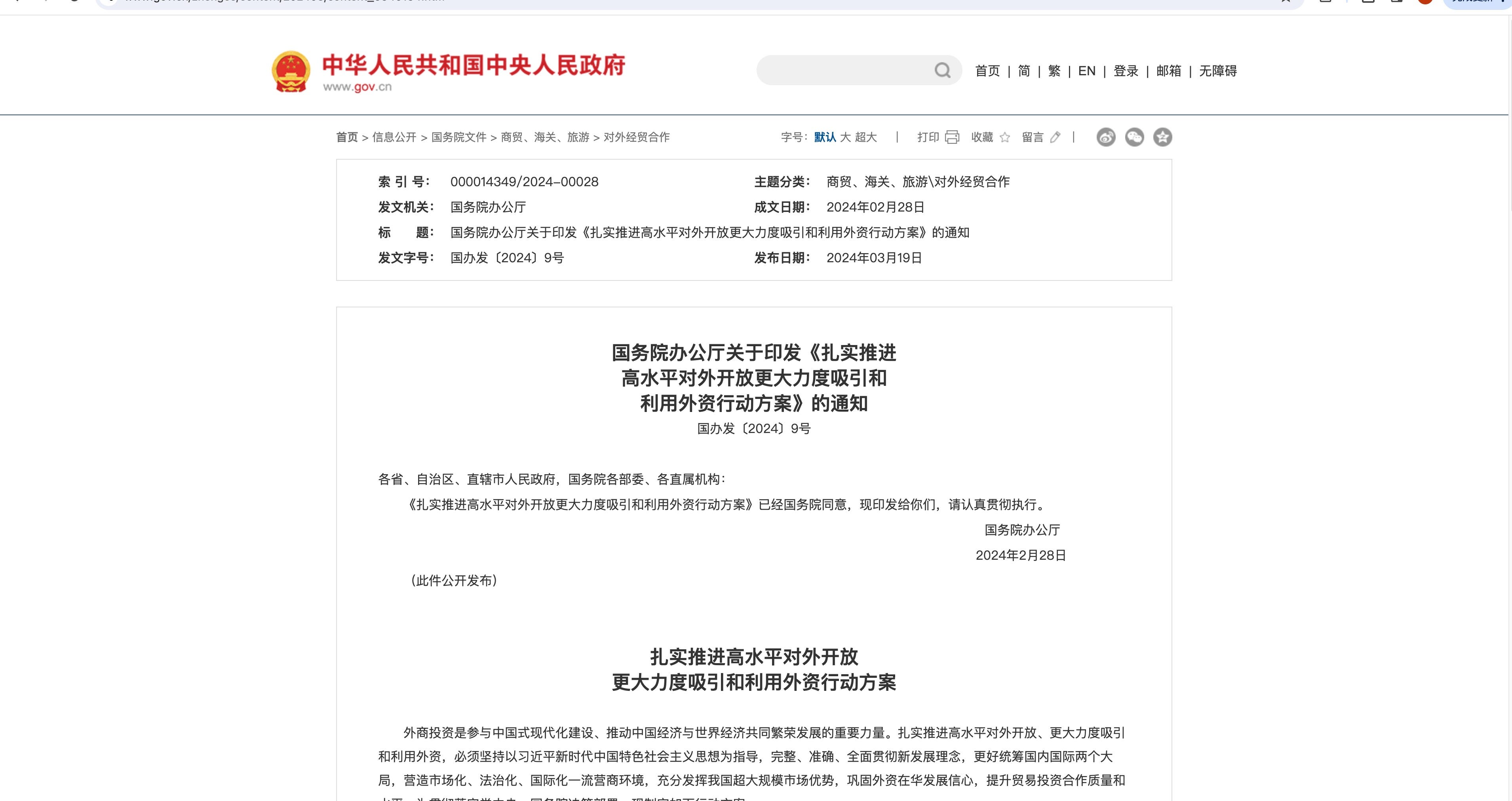Click the date 2024年2月28日 in the letter
Screen dimensions: 1512x801
tap(1021, 555)
